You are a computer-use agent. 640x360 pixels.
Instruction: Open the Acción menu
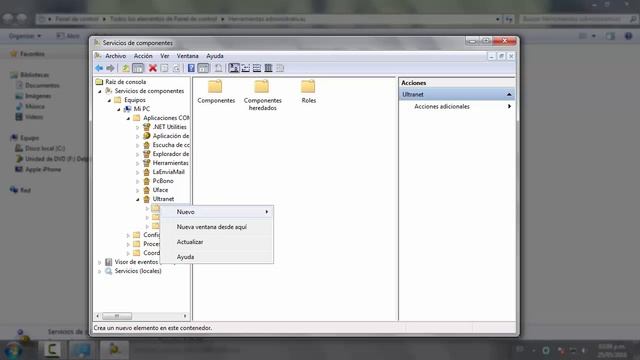[143, 56]
